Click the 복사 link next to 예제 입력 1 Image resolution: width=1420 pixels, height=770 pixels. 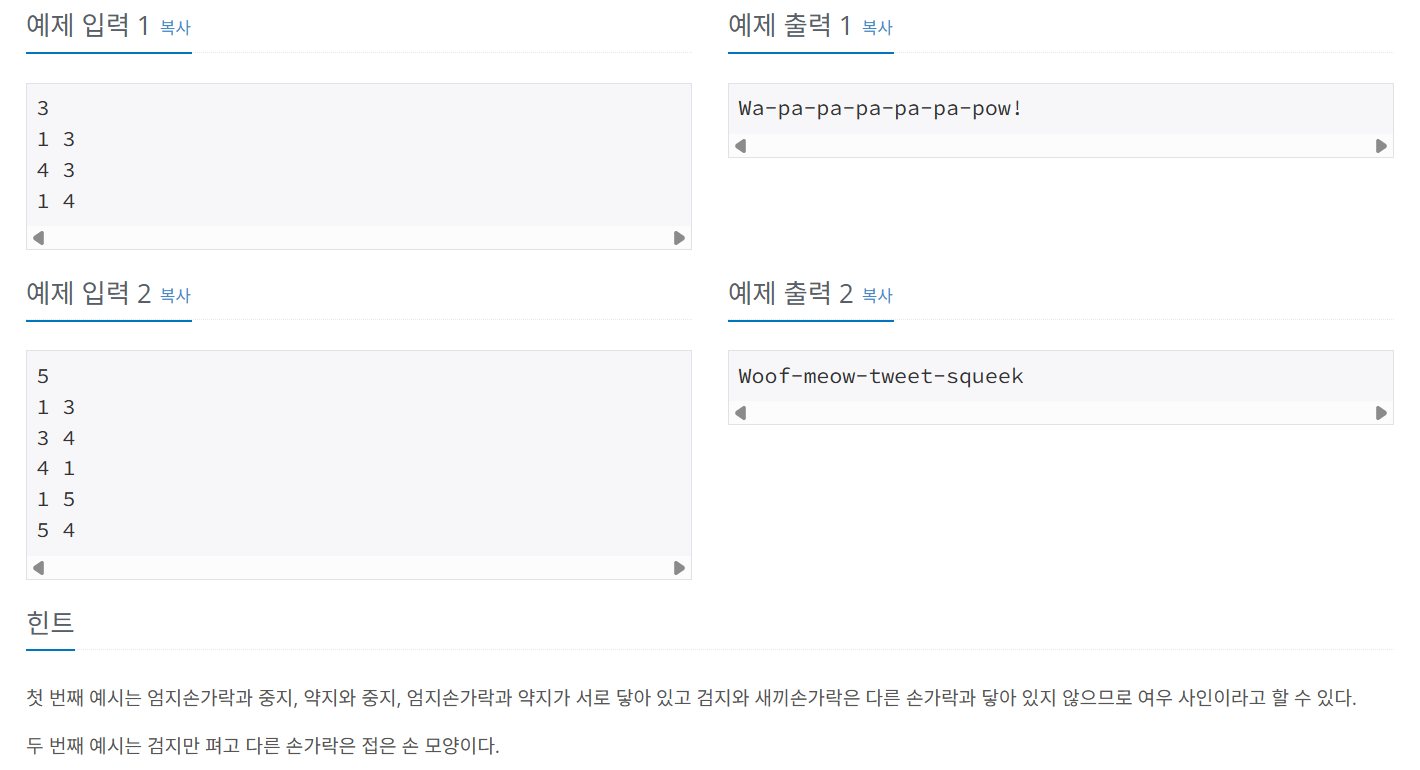pyautogui.click(x=174, y=28)
